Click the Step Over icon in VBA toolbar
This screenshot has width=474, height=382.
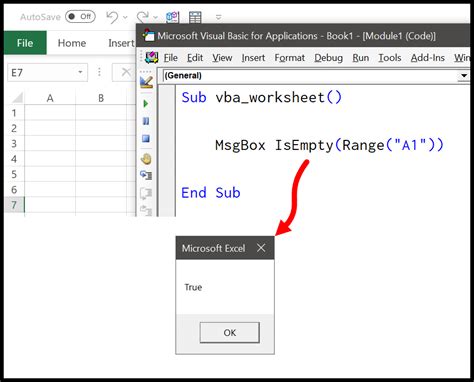click(146, 193)
